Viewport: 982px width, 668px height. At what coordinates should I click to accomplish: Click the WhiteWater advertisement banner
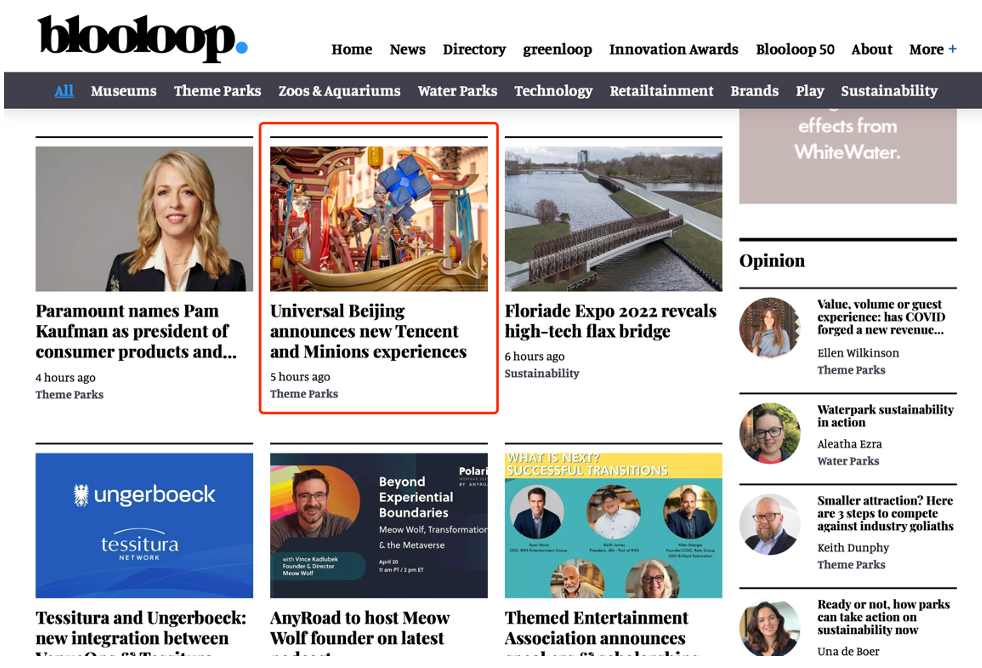[848, 157]
